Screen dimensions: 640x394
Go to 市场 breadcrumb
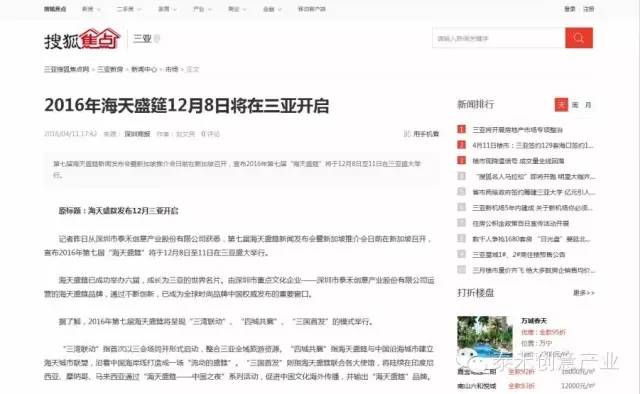pyautogui.click(x=171, y=69)
